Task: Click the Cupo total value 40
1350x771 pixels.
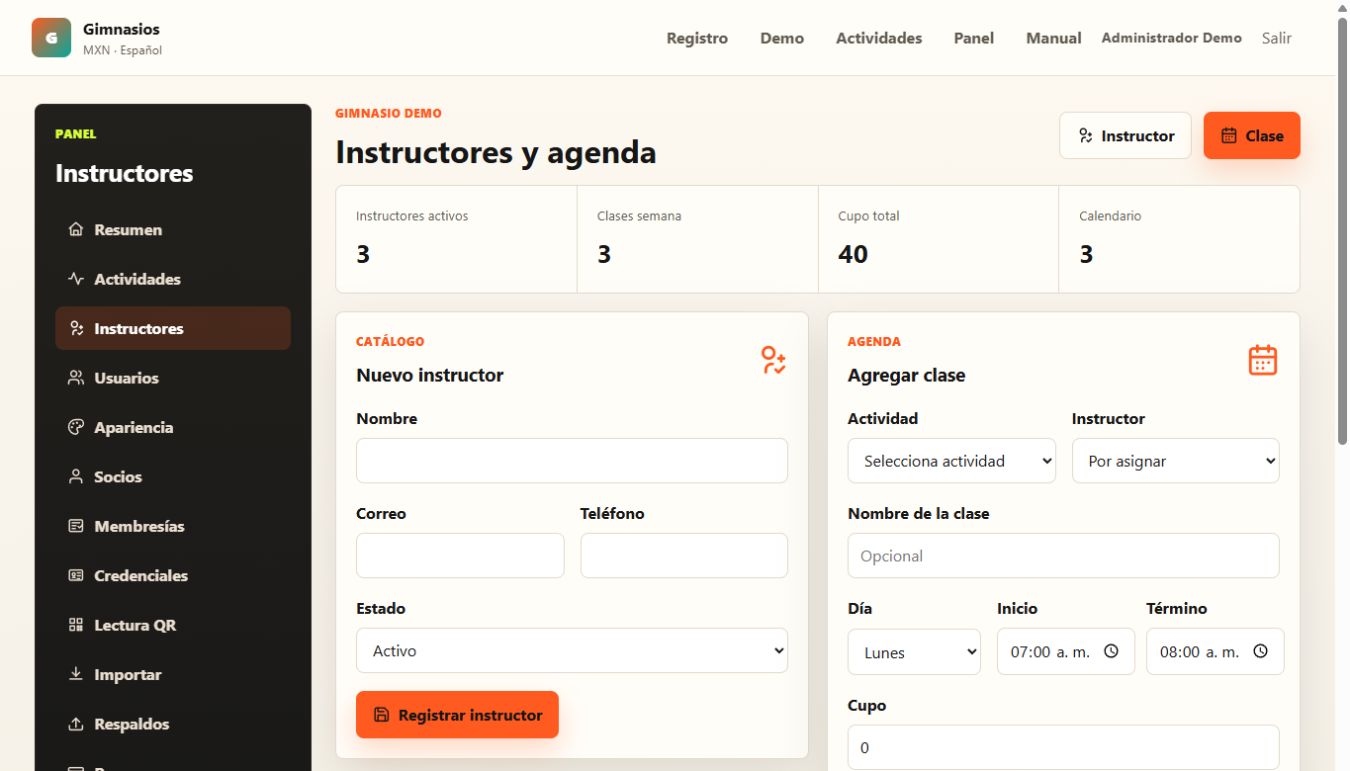Action: (853, 254)
